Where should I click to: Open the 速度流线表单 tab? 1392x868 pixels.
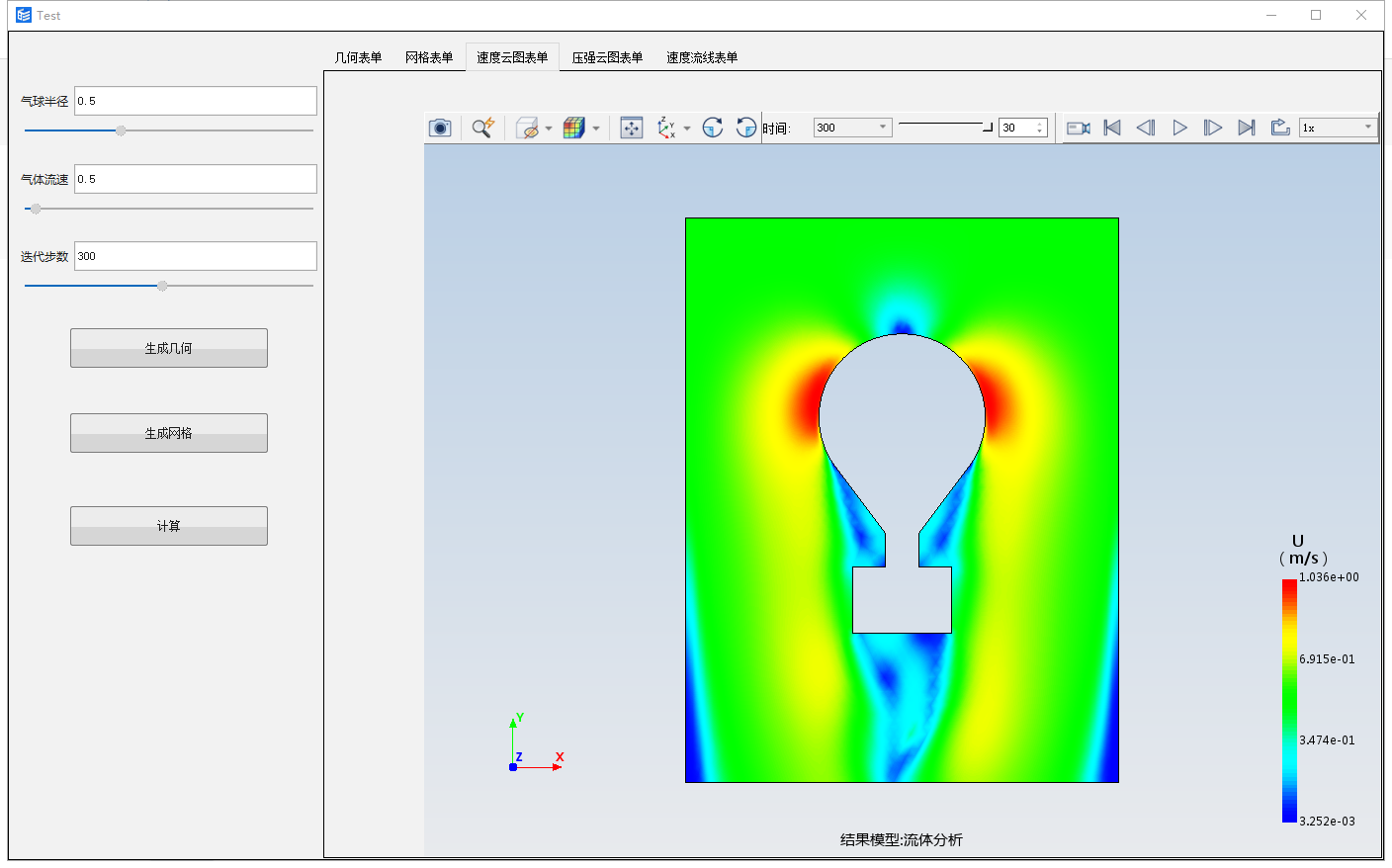[702, 57]
